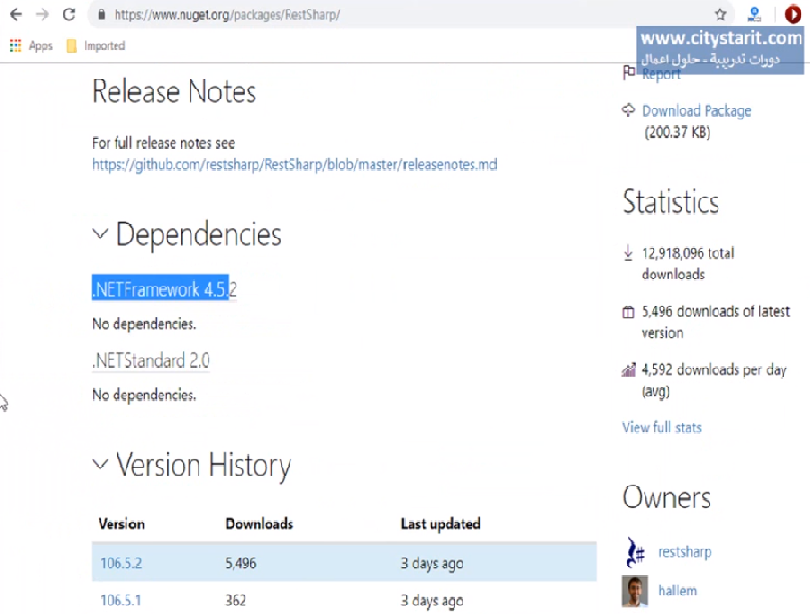Click the download icon beside Download Package
Screen dimensions: 810x614
(628, 110)
